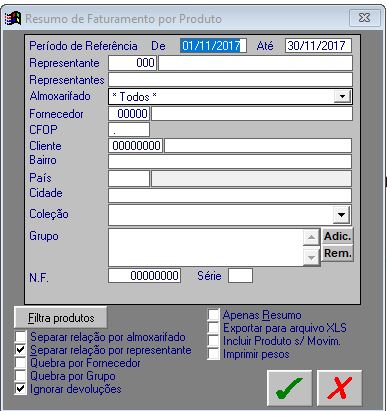Click the Filtra produtos button

(x=61, y=318)
